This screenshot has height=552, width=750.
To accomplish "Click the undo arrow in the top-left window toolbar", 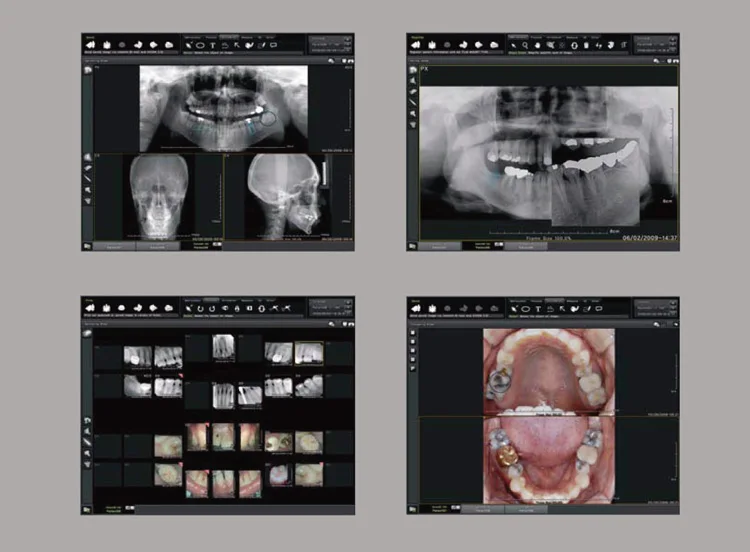I will click(225, 45).
